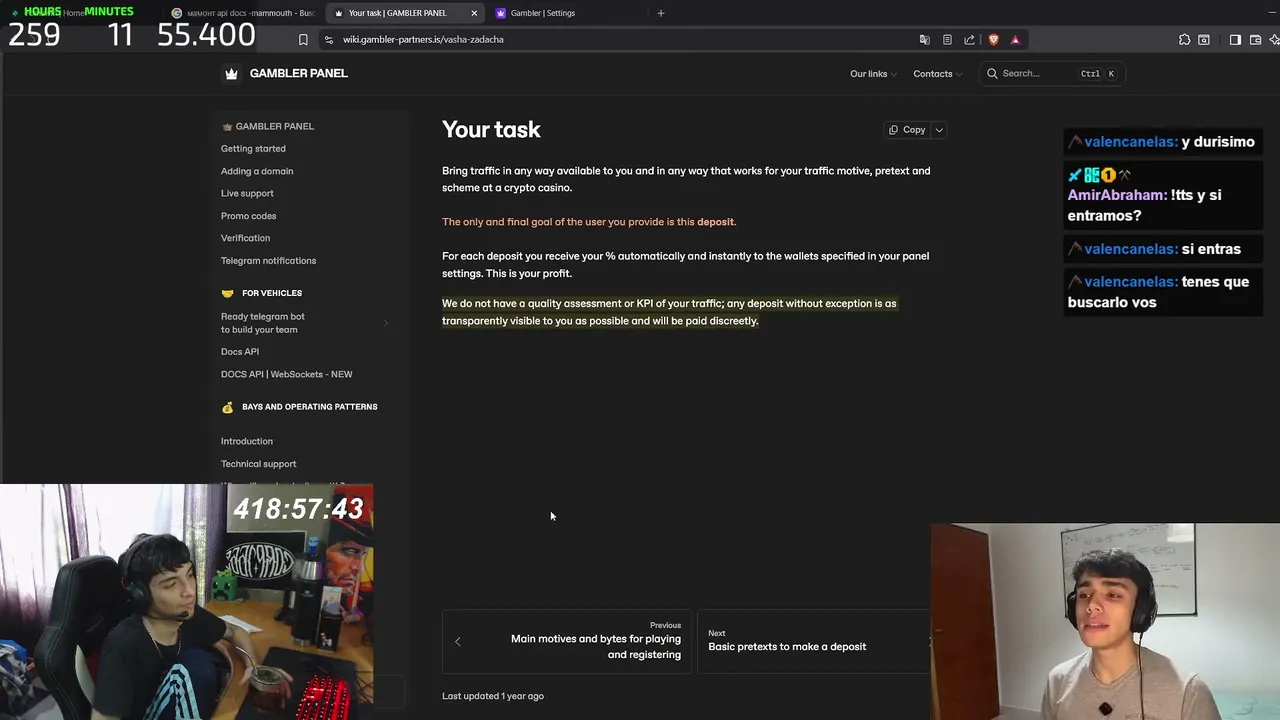This screenshot has width=1280, height=720.
Task: Expand the Our links dropdown
Action: [x=873, y=73]
